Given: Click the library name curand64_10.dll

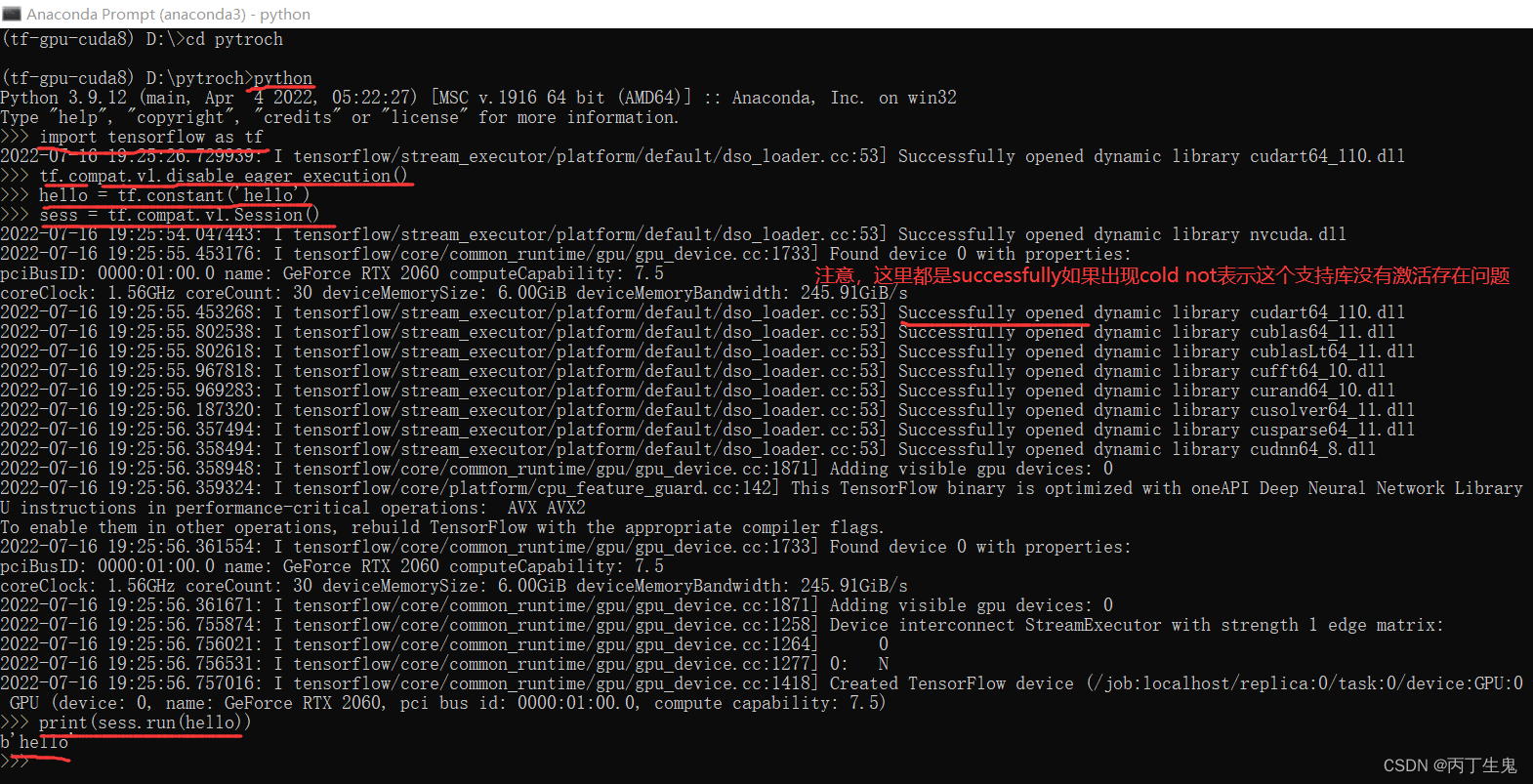Looking at the screenshot, I should [1322, 391].
